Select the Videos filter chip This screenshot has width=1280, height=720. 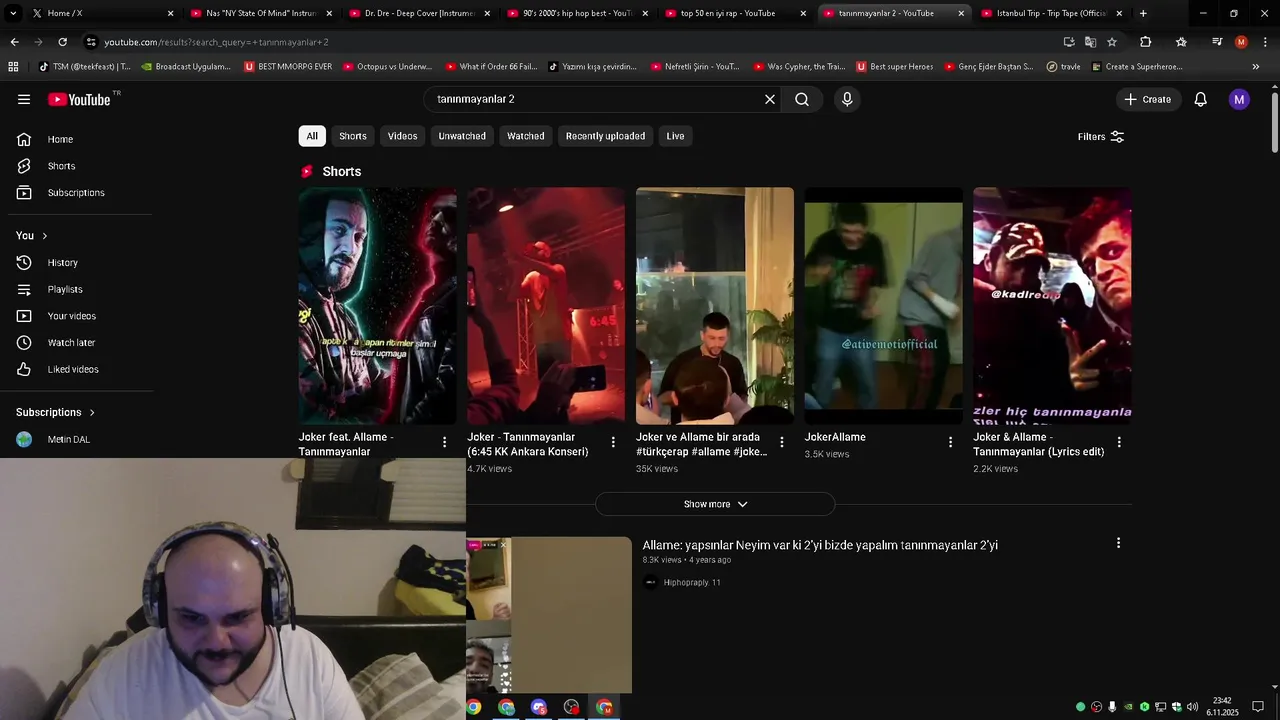pos(403,136)
